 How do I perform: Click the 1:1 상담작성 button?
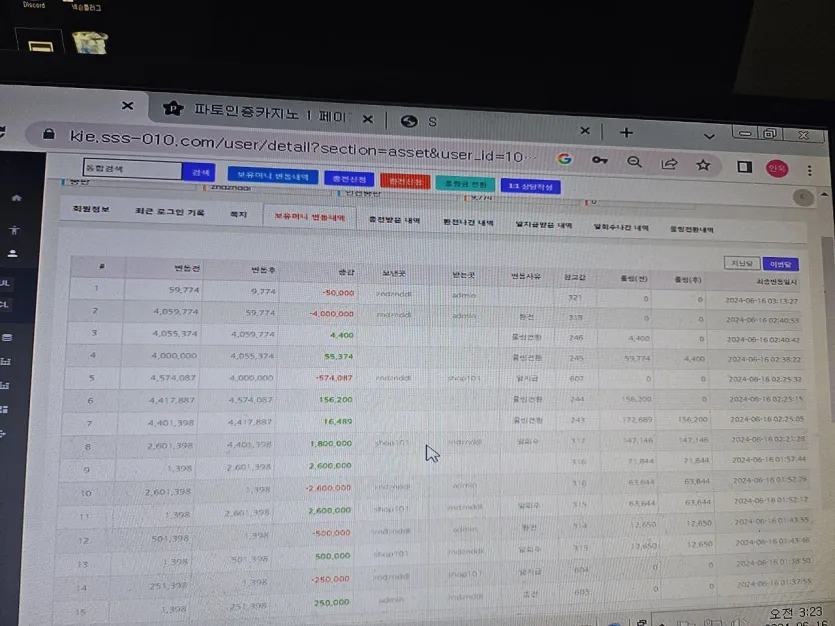click(530, 186)
